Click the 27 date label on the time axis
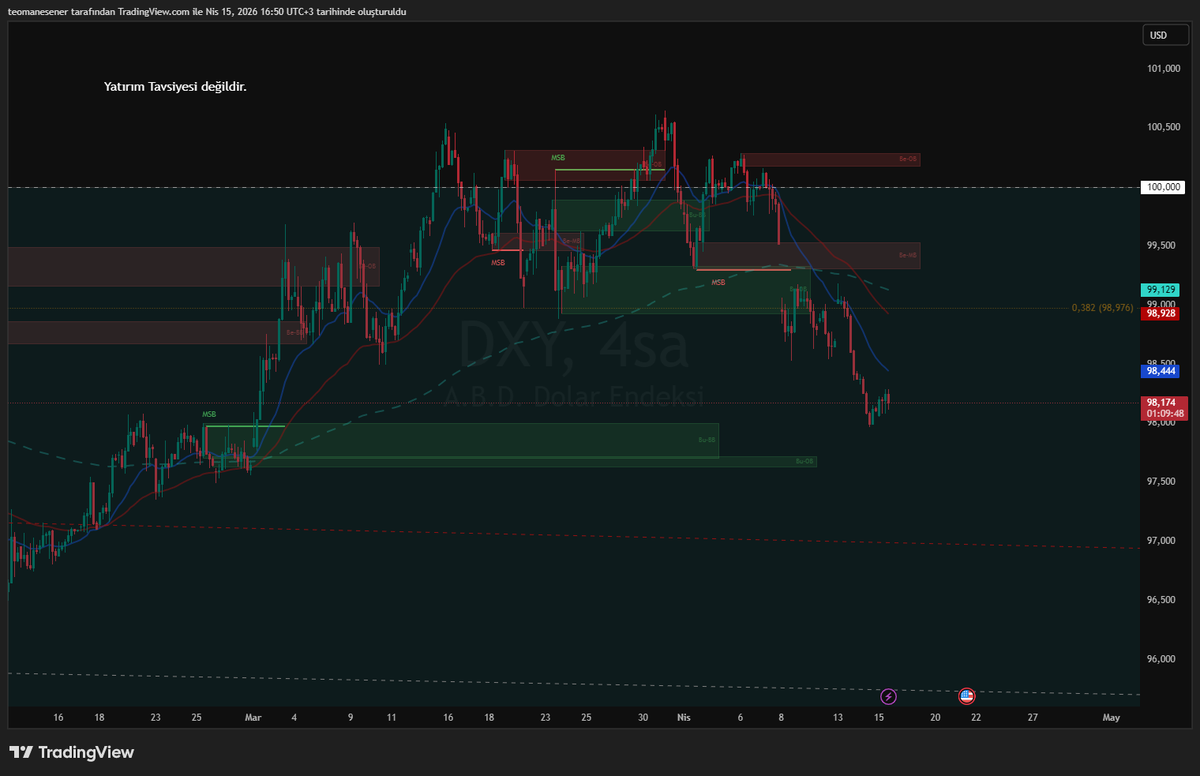 (1032, 717)
